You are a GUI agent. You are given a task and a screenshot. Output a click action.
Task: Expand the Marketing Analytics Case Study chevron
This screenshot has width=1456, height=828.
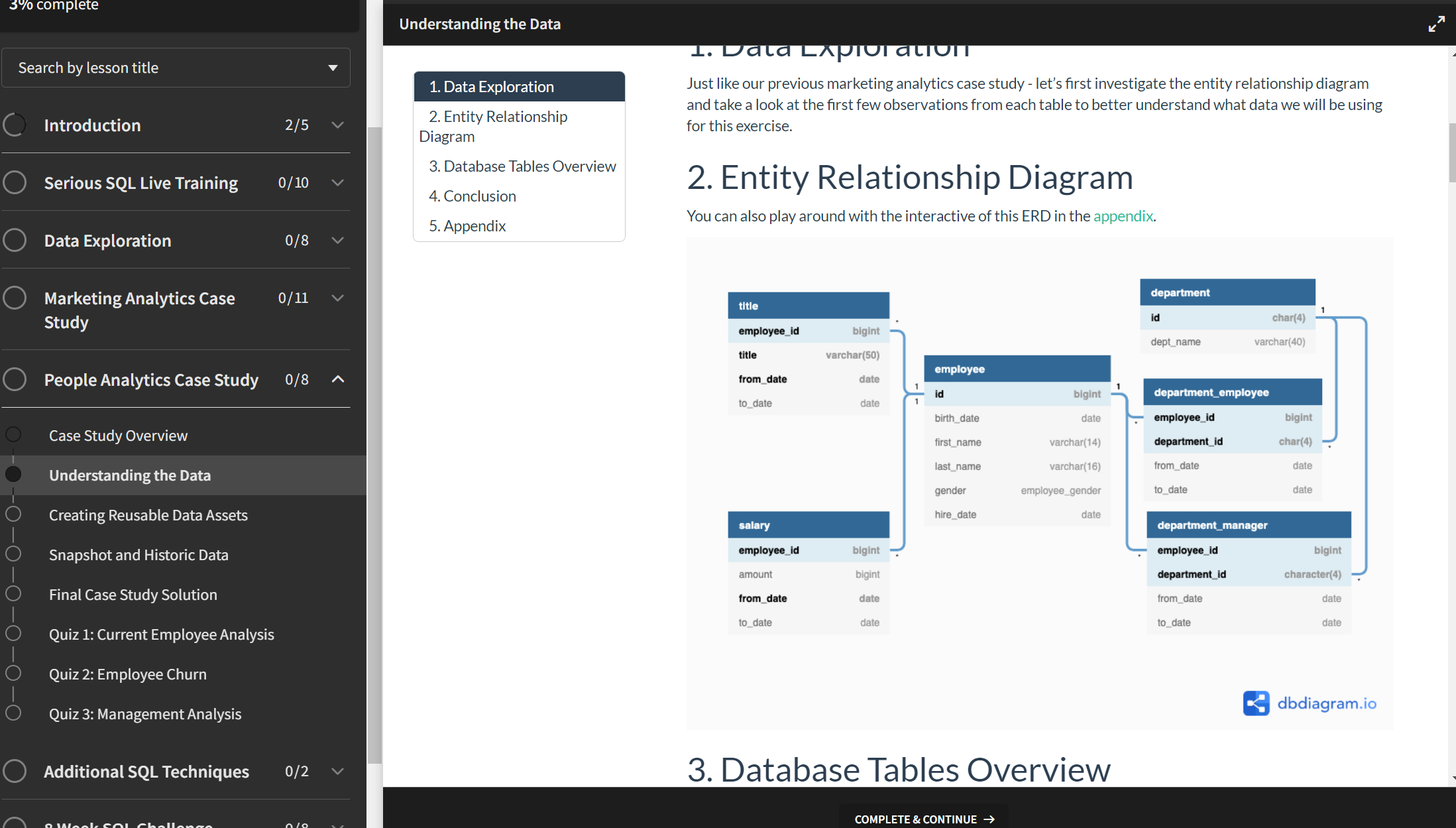(x=337, y=298)
